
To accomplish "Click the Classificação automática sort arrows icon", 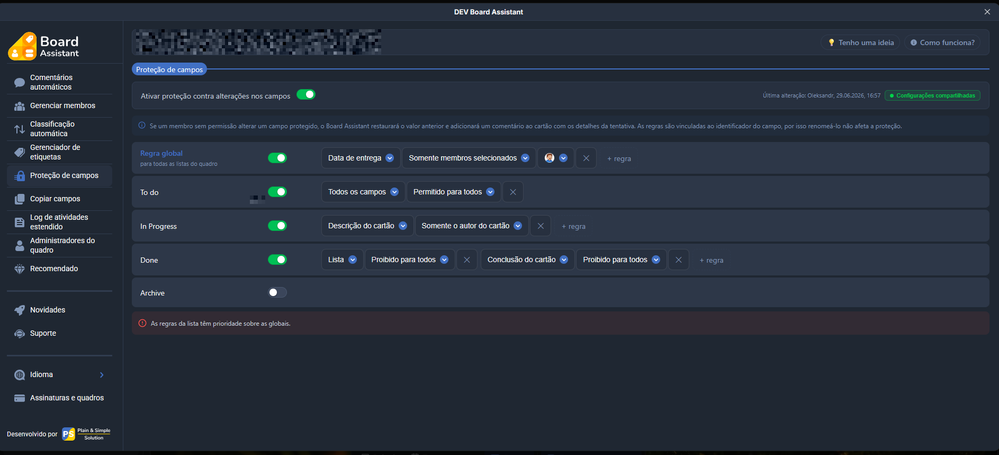I will point(20,129).
